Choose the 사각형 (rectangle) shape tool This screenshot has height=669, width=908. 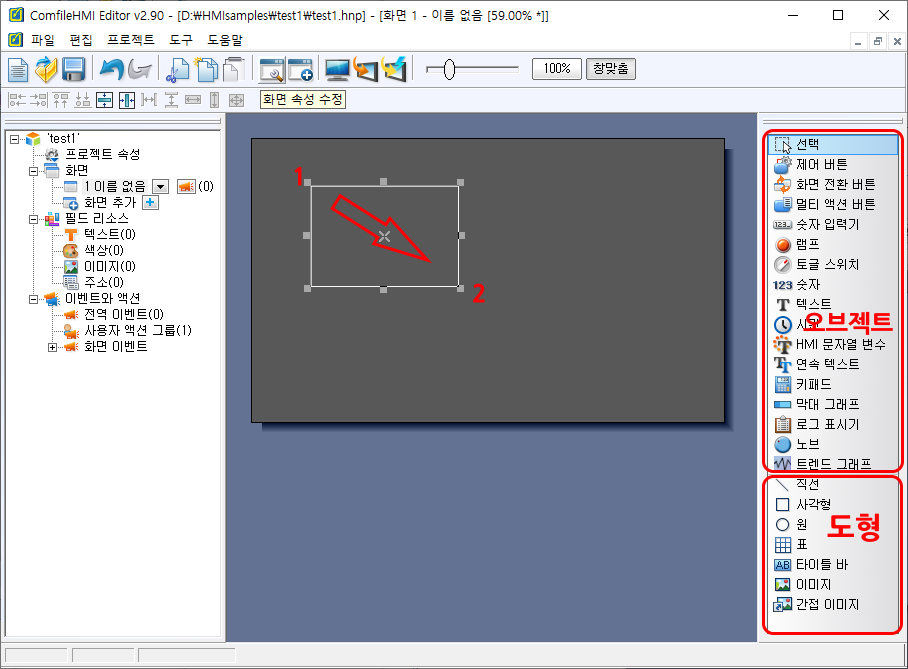tap(813, 504)
